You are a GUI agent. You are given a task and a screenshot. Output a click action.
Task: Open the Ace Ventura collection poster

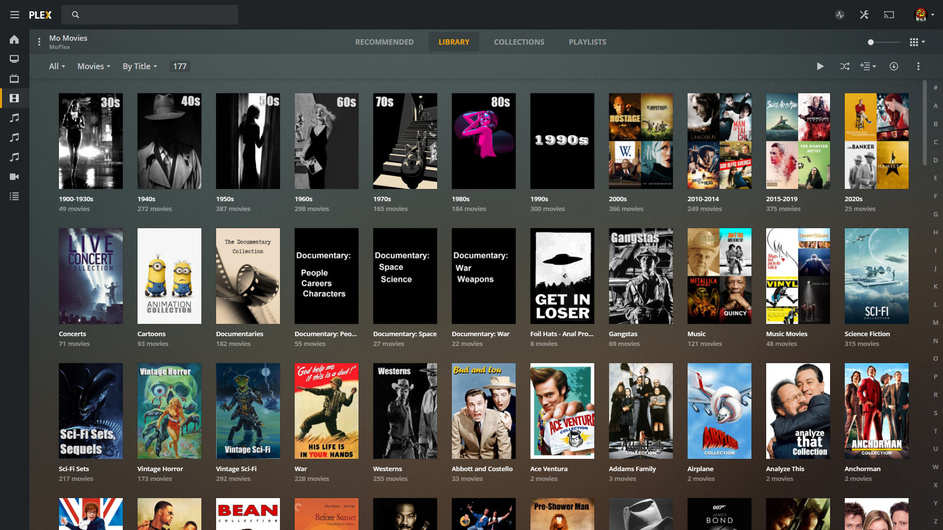[x=562, y=411]
